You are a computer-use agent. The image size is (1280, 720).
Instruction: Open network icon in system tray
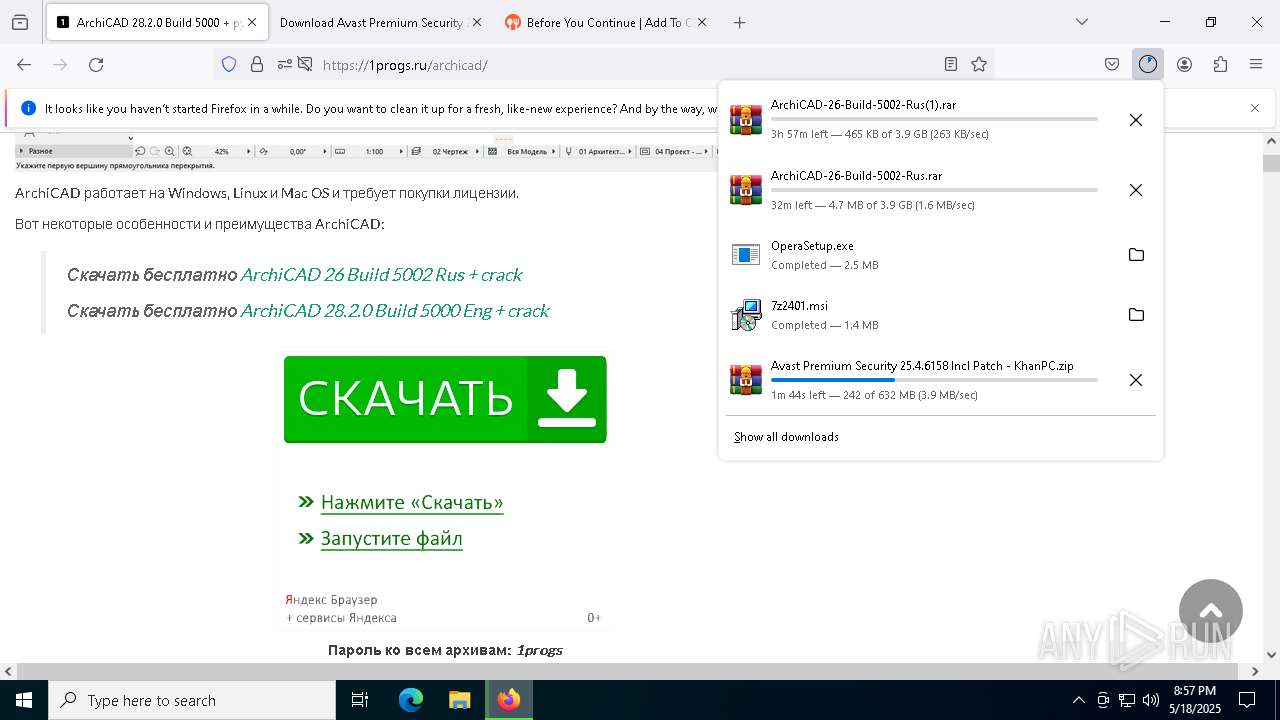1127,700
